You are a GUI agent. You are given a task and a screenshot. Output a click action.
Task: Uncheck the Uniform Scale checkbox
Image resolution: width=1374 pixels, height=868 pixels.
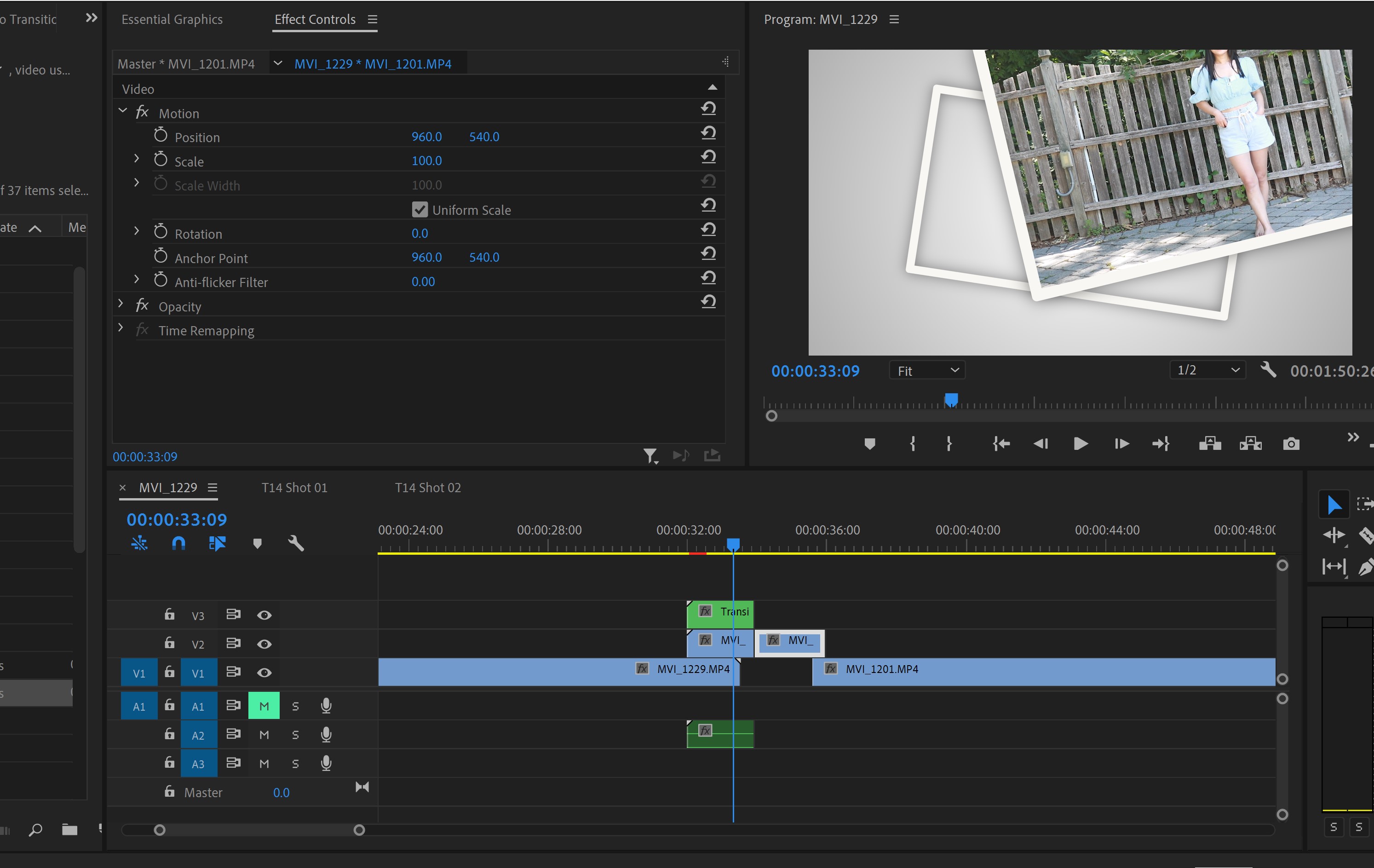tap(420, 209)
